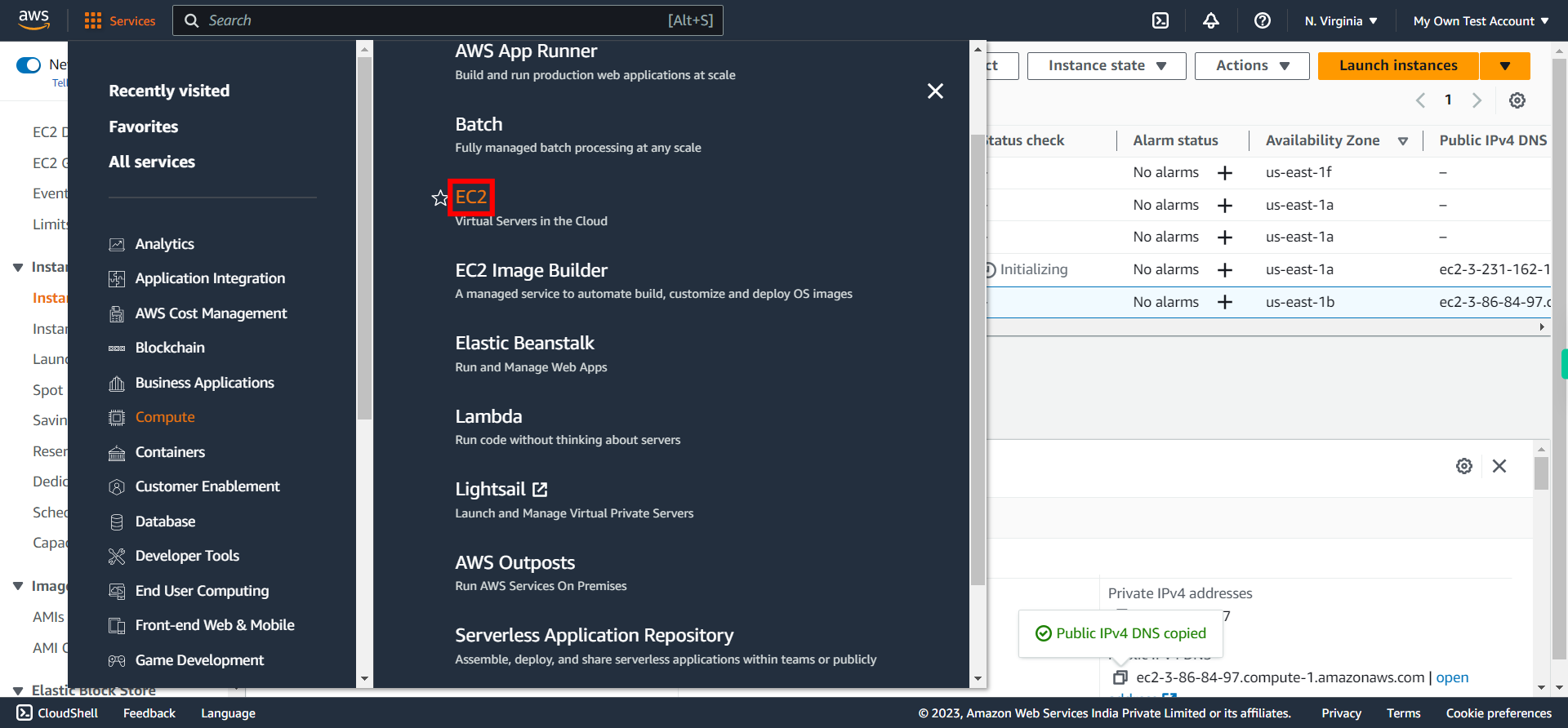The image size is (1568, 728).
Task: Select Favorites menu item
Action: click(144, 127)
